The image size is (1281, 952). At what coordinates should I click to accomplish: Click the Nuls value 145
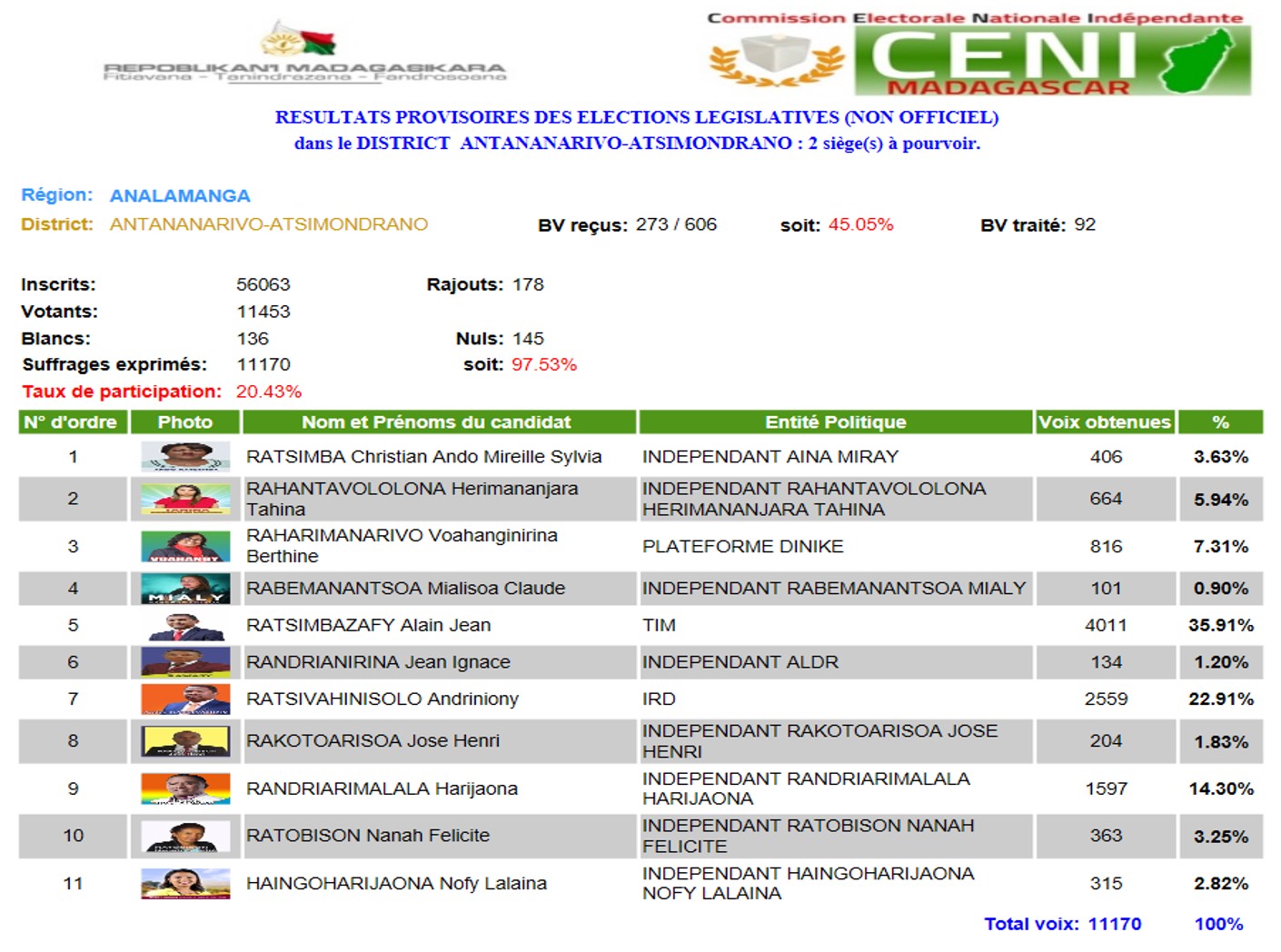pos(528,339)
